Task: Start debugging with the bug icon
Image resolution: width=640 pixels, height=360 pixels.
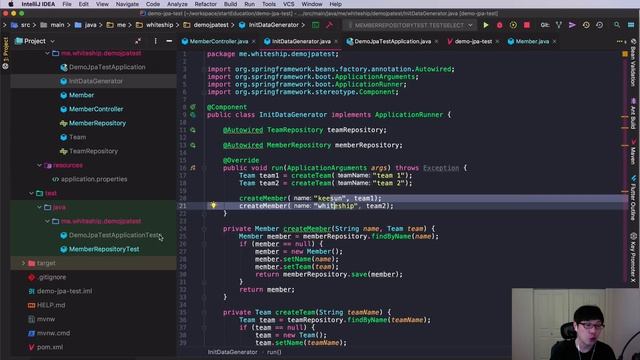Action: [499, 25]
